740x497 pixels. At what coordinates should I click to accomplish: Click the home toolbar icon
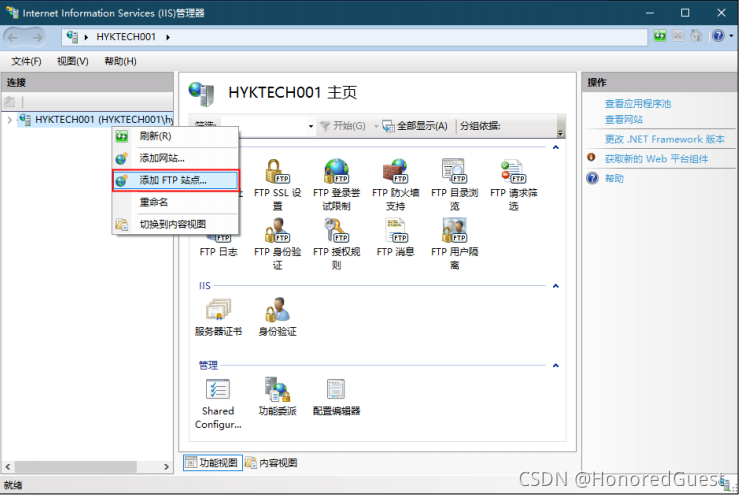click(696, 36)
